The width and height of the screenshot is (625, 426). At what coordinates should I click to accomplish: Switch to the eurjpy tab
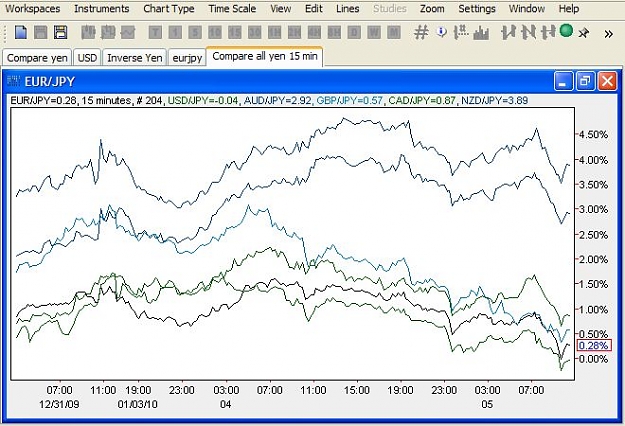(x=187, y=58)
